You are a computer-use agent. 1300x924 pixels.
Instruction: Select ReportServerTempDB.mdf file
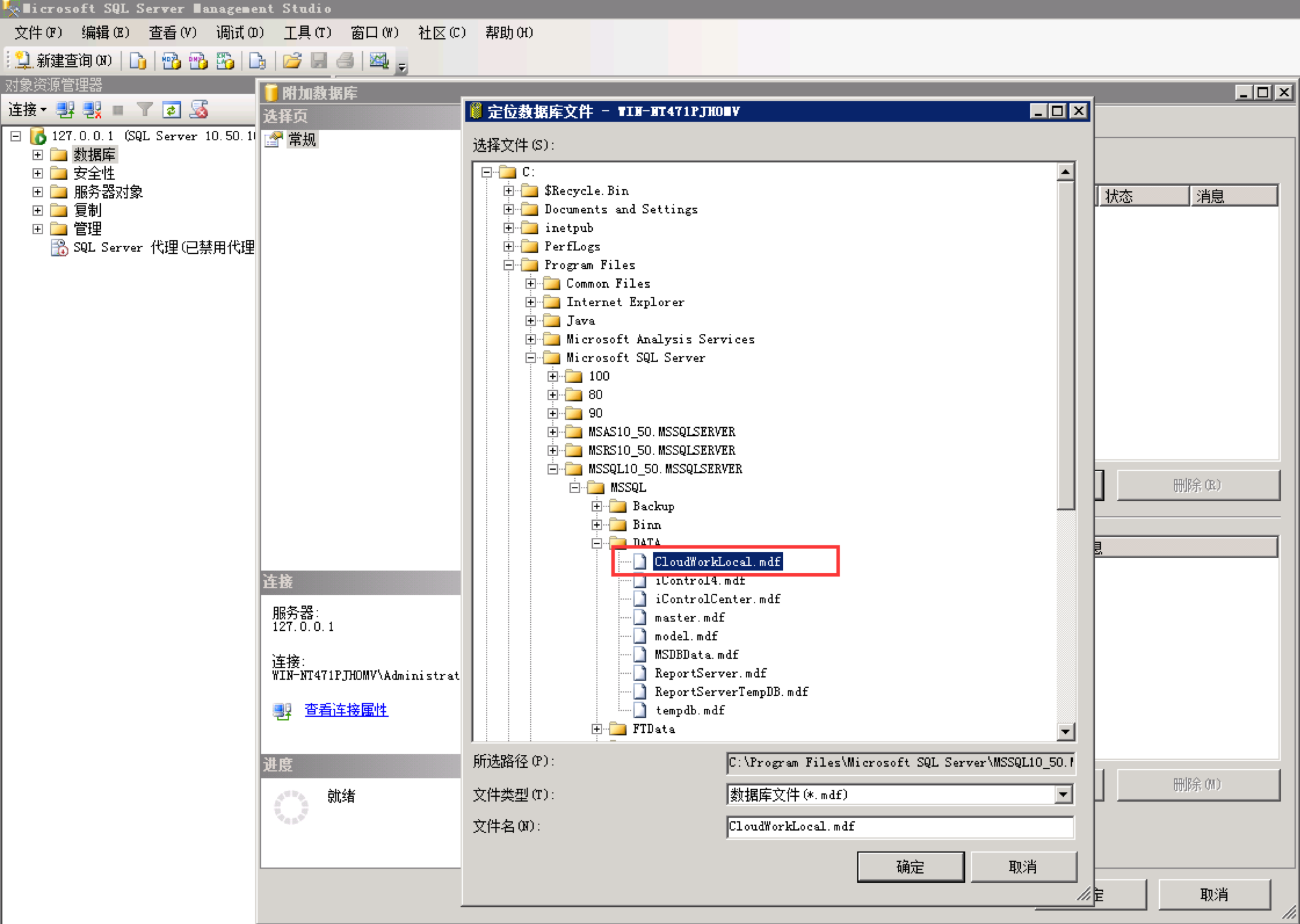(x=731, y=692)
